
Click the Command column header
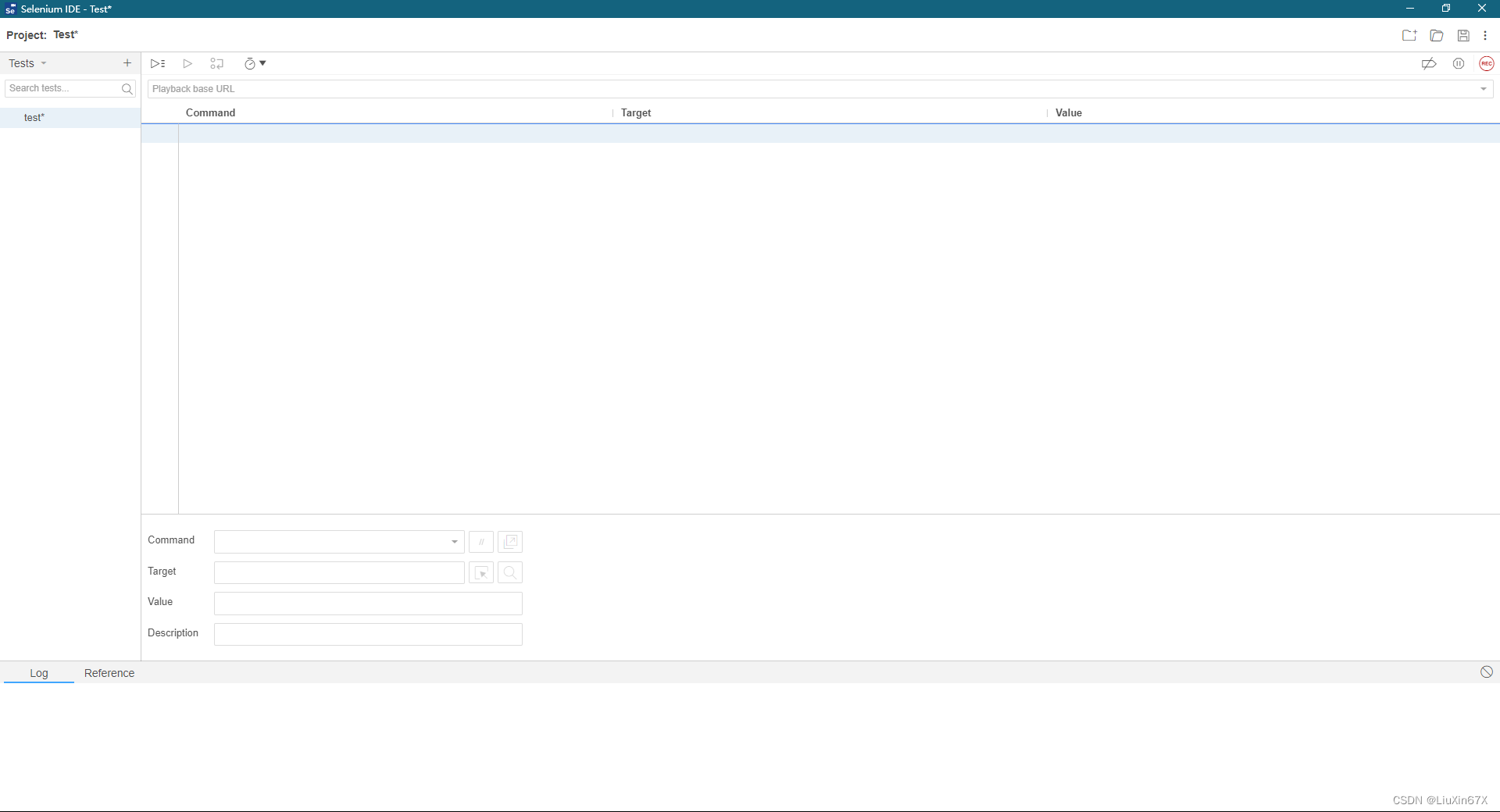(x=210, y=113)
